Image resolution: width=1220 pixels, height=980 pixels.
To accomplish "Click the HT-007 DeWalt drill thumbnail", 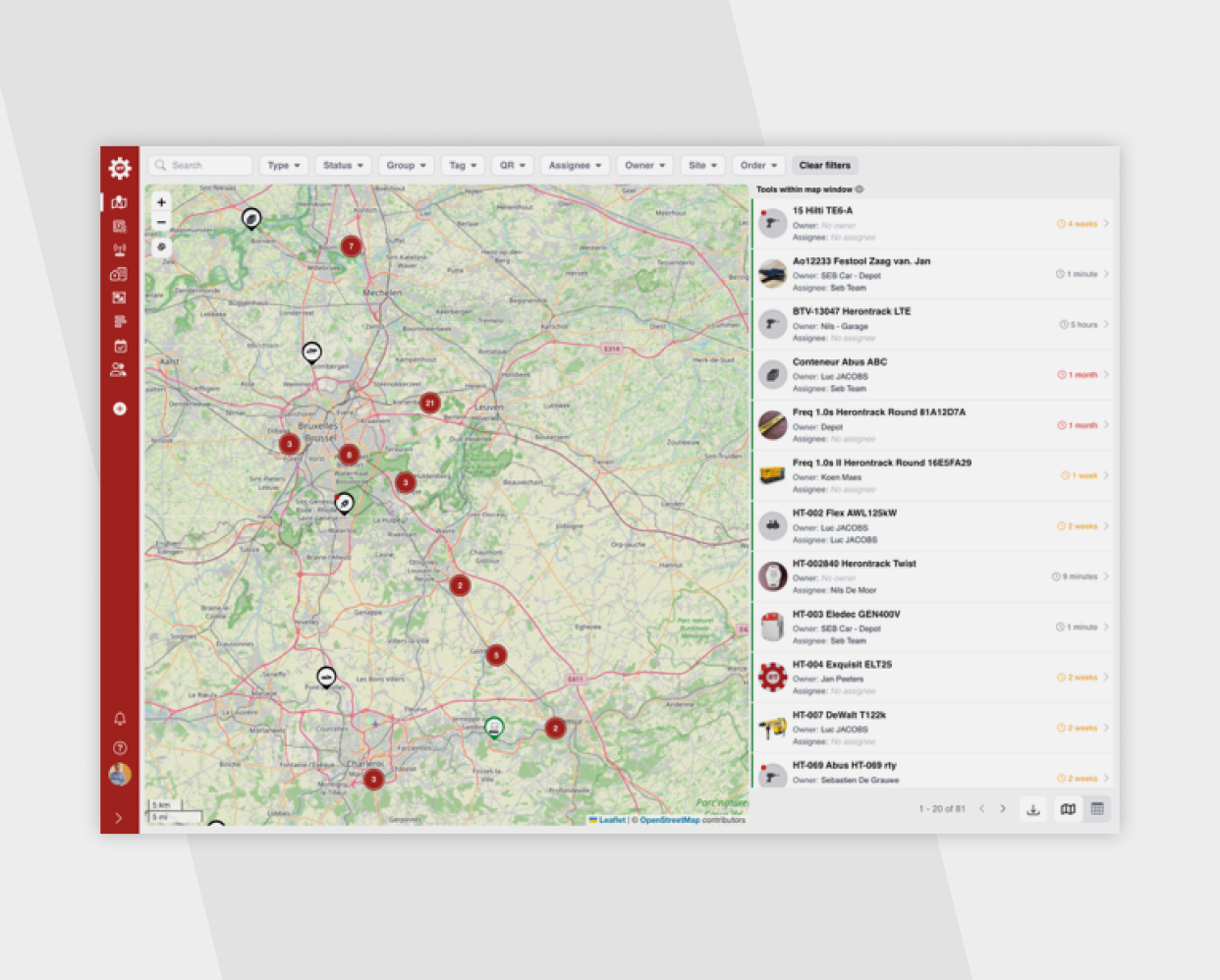I will [x=773, y=728].
